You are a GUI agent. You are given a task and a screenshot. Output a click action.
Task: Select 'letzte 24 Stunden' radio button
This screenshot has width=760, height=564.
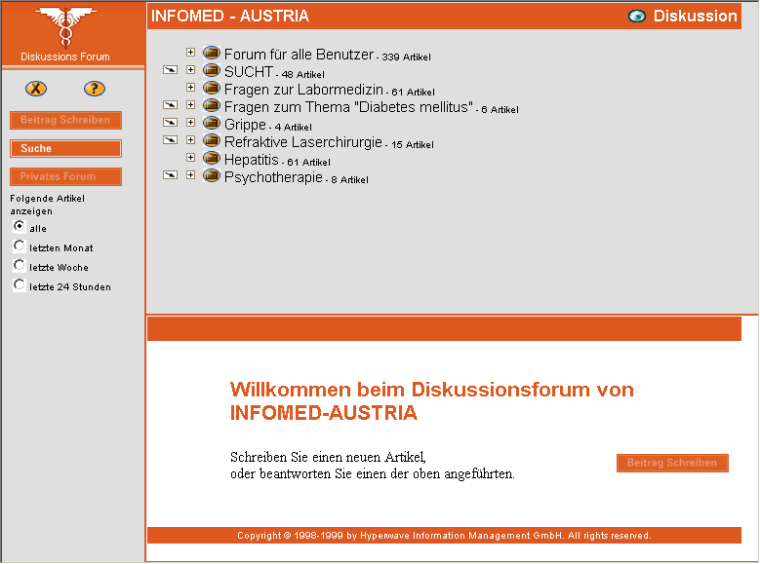(19, 284)
